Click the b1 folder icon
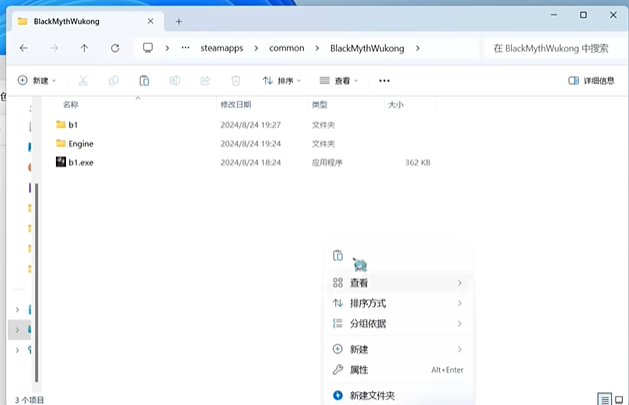Viewport: 629px width, 405px height. pyautogui.click(x=61, y=124)
